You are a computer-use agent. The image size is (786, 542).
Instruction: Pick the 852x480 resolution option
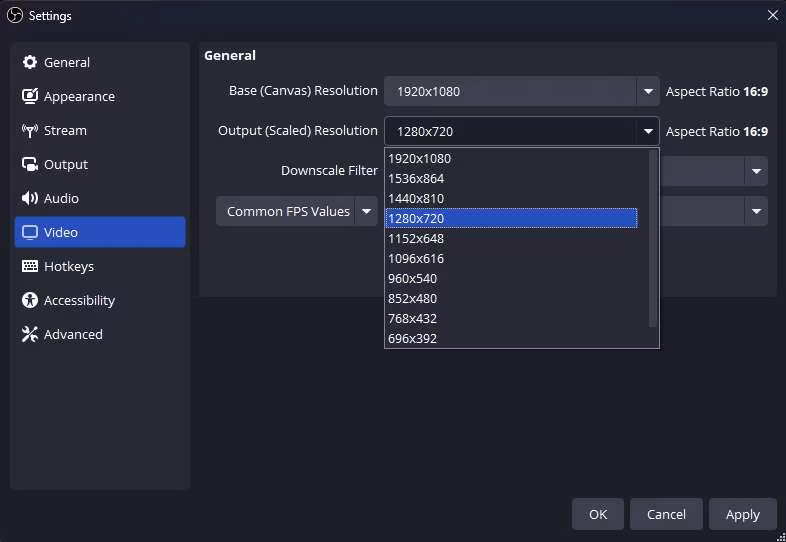coord(413,299)
